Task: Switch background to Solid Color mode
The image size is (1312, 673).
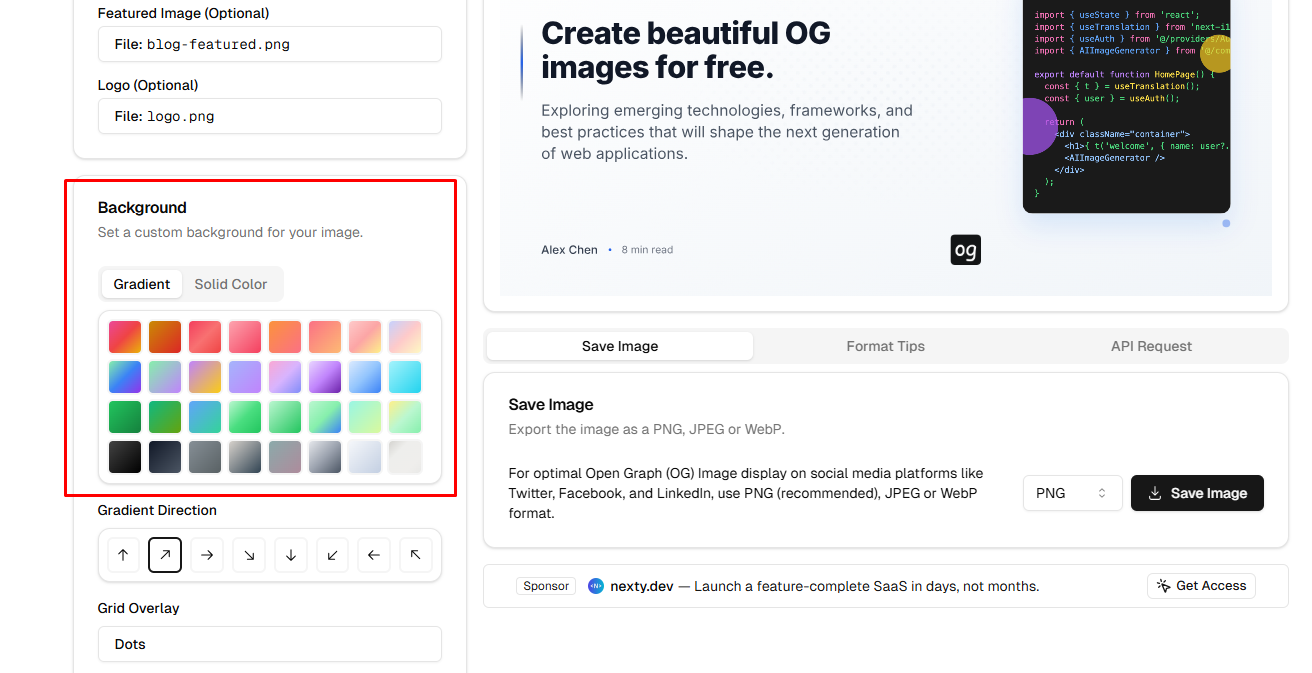Action: 231,284
